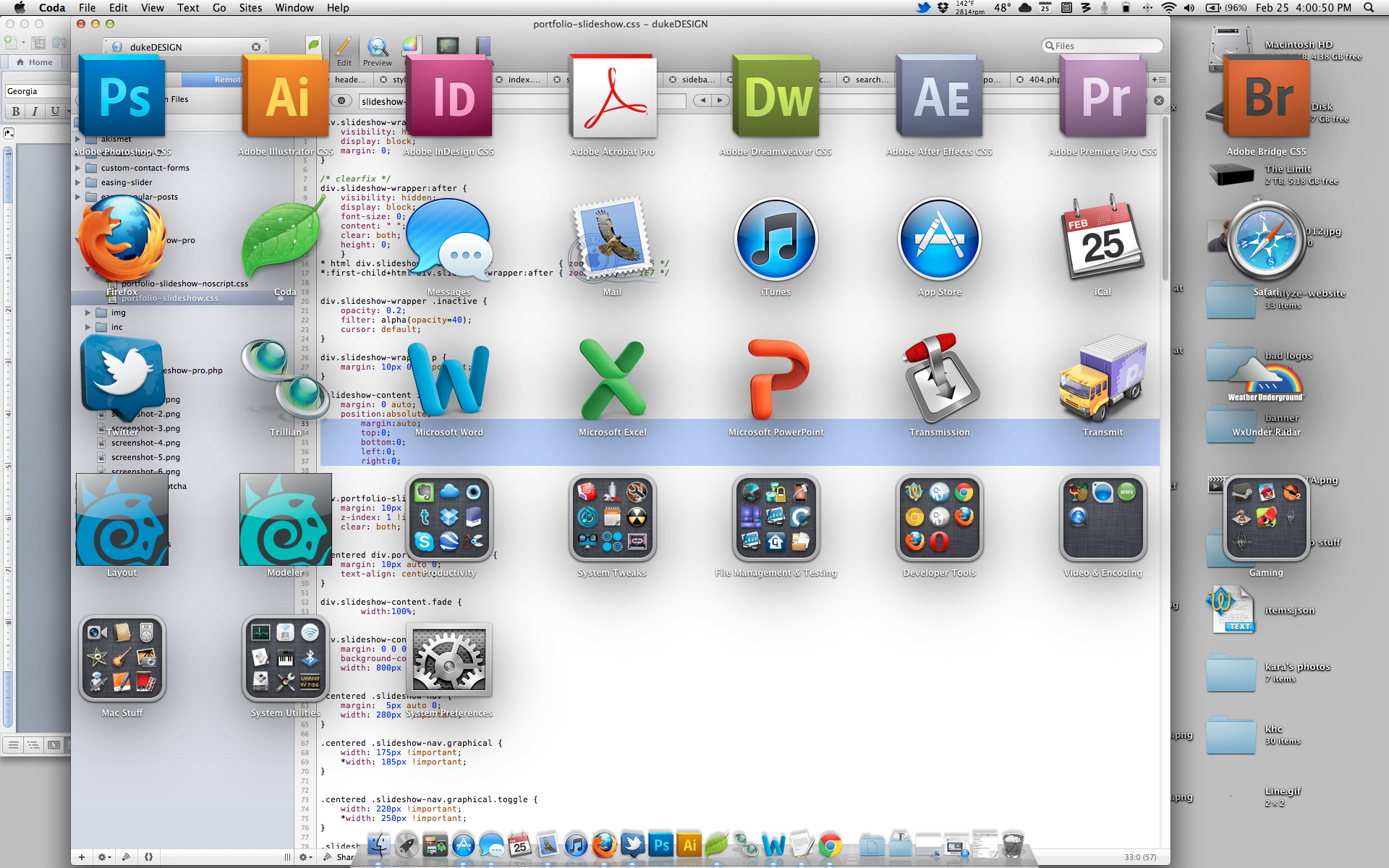Toggle Italic formatting button
Viewport: 1389px width, 868px height.
point(34,111)
